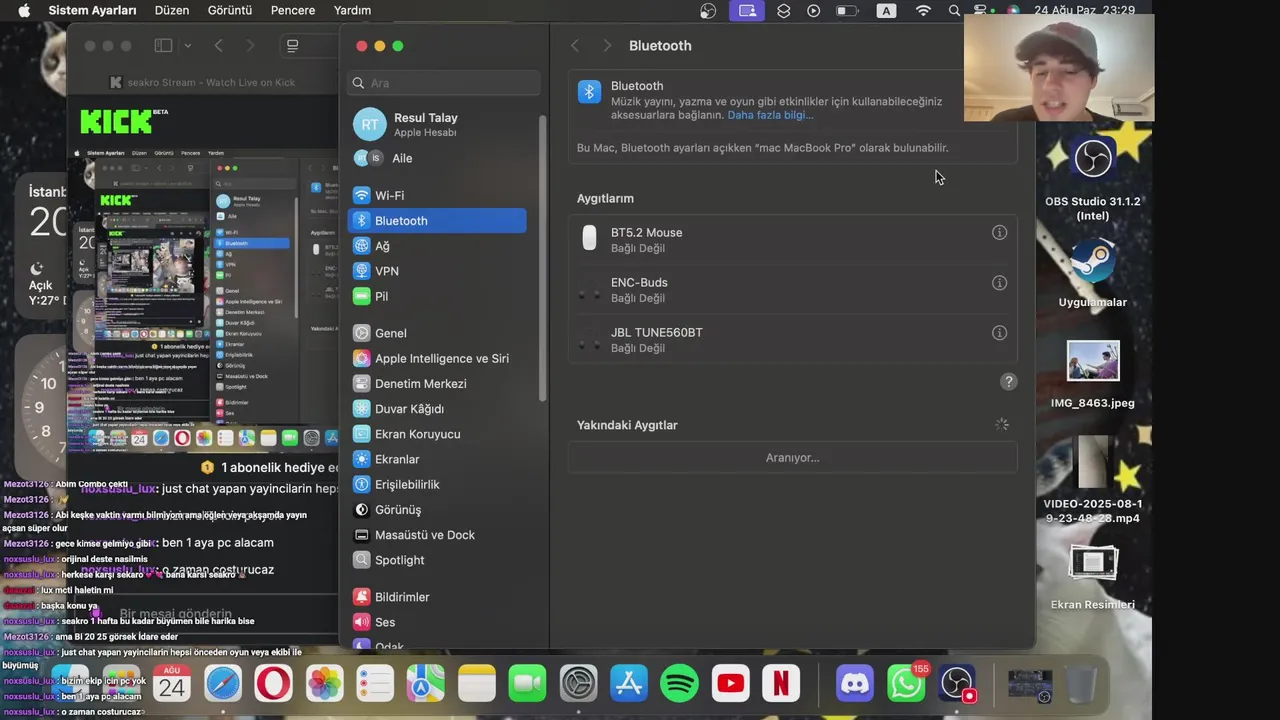The image size is (1280, 720).
Task: Open YouTube from the Dock
Action: coord(731,684)
